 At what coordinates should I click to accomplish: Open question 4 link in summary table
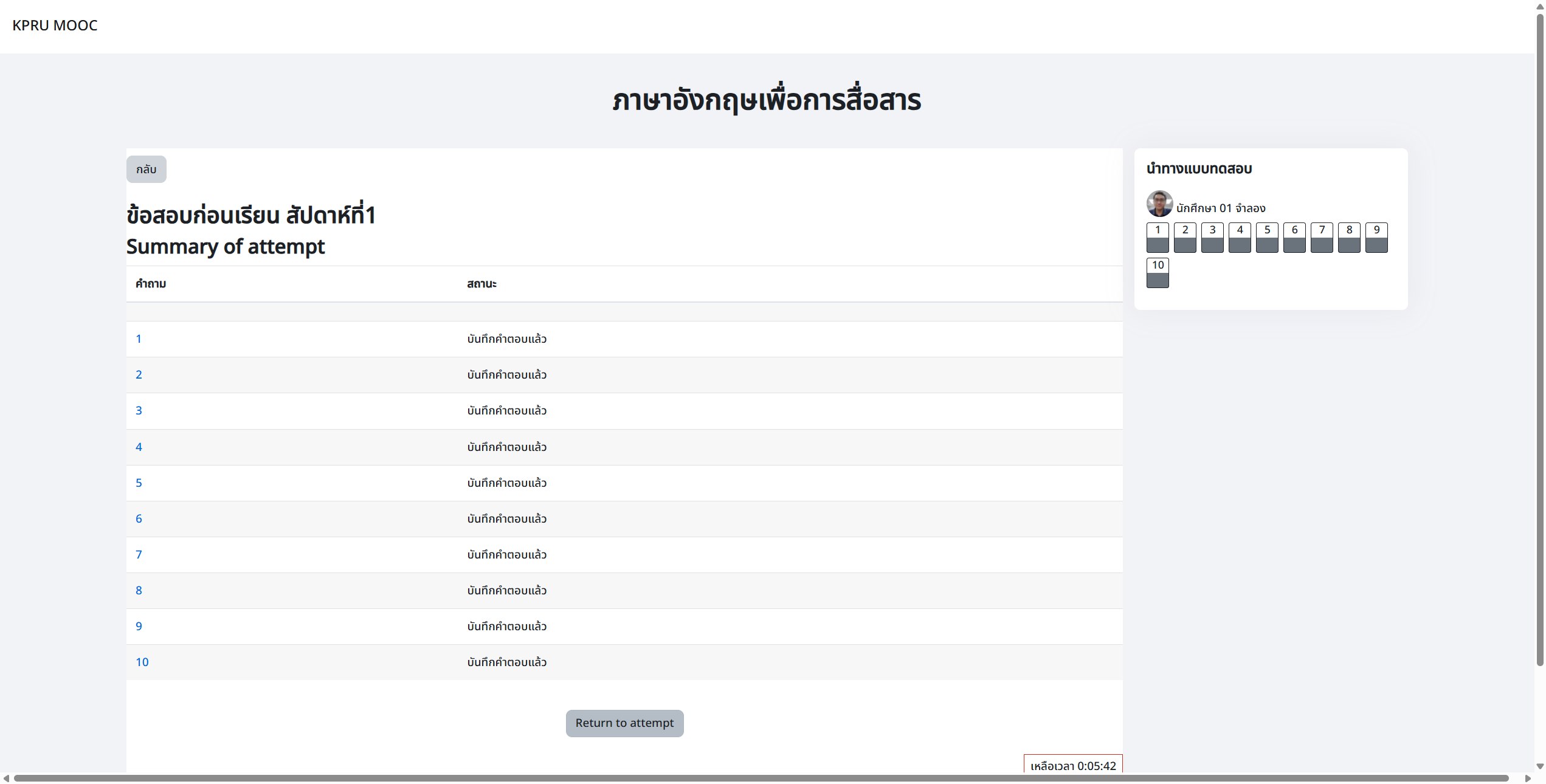pyautogui.click(x=139, y=447)
